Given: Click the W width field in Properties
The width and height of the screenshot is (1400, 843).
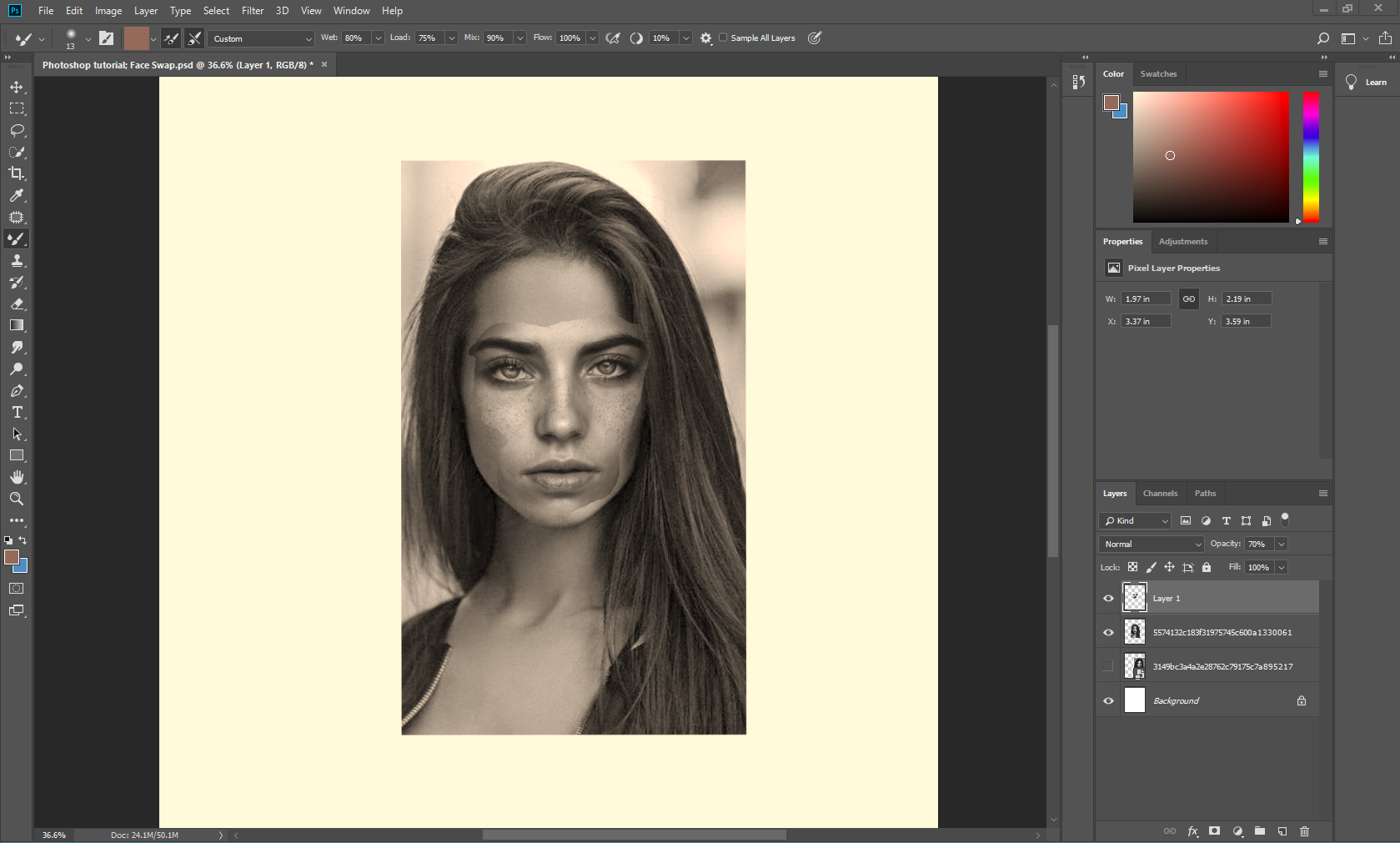Looking at the screenshot, I should point(1145,299).
